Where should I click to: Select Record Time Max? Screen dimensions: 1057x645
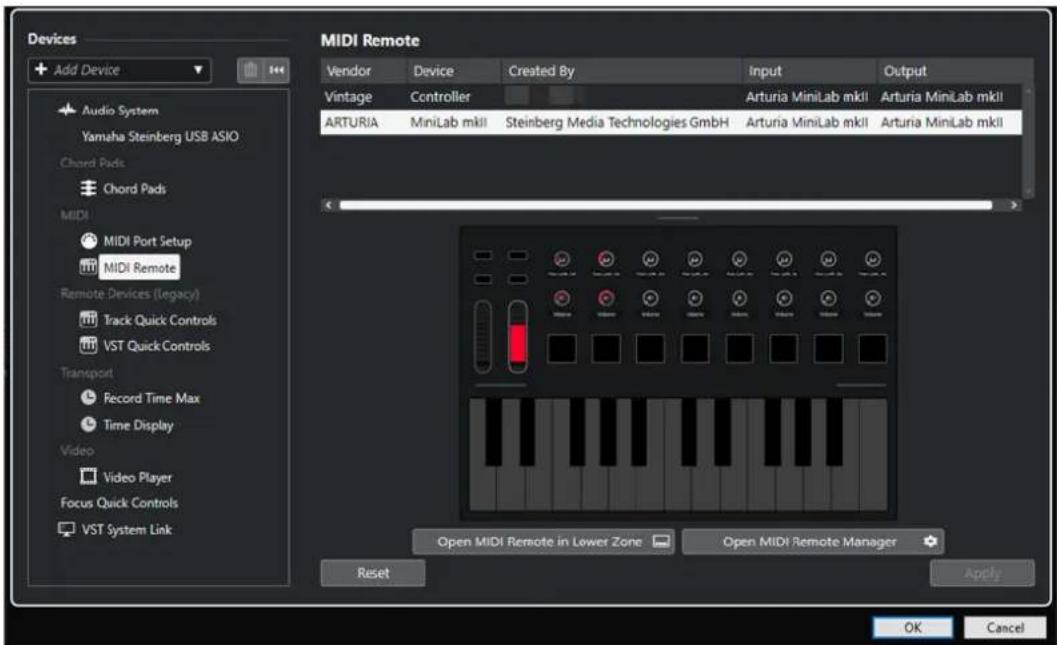pyautogui.click(x=151, y=398)
